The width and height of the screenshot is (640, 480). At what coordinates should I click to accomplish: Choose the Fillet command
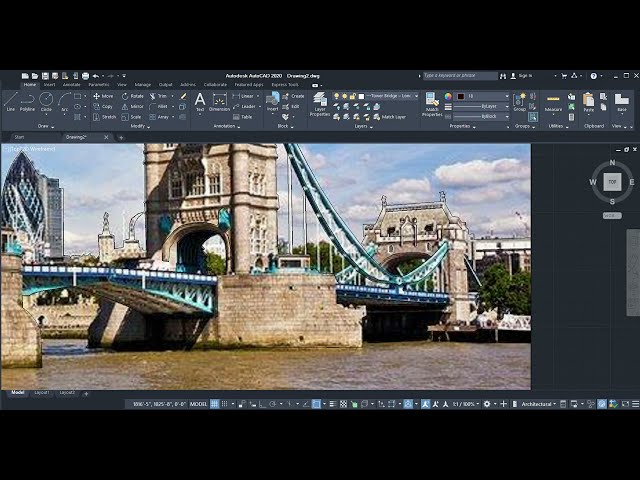(x=158, y=106)
